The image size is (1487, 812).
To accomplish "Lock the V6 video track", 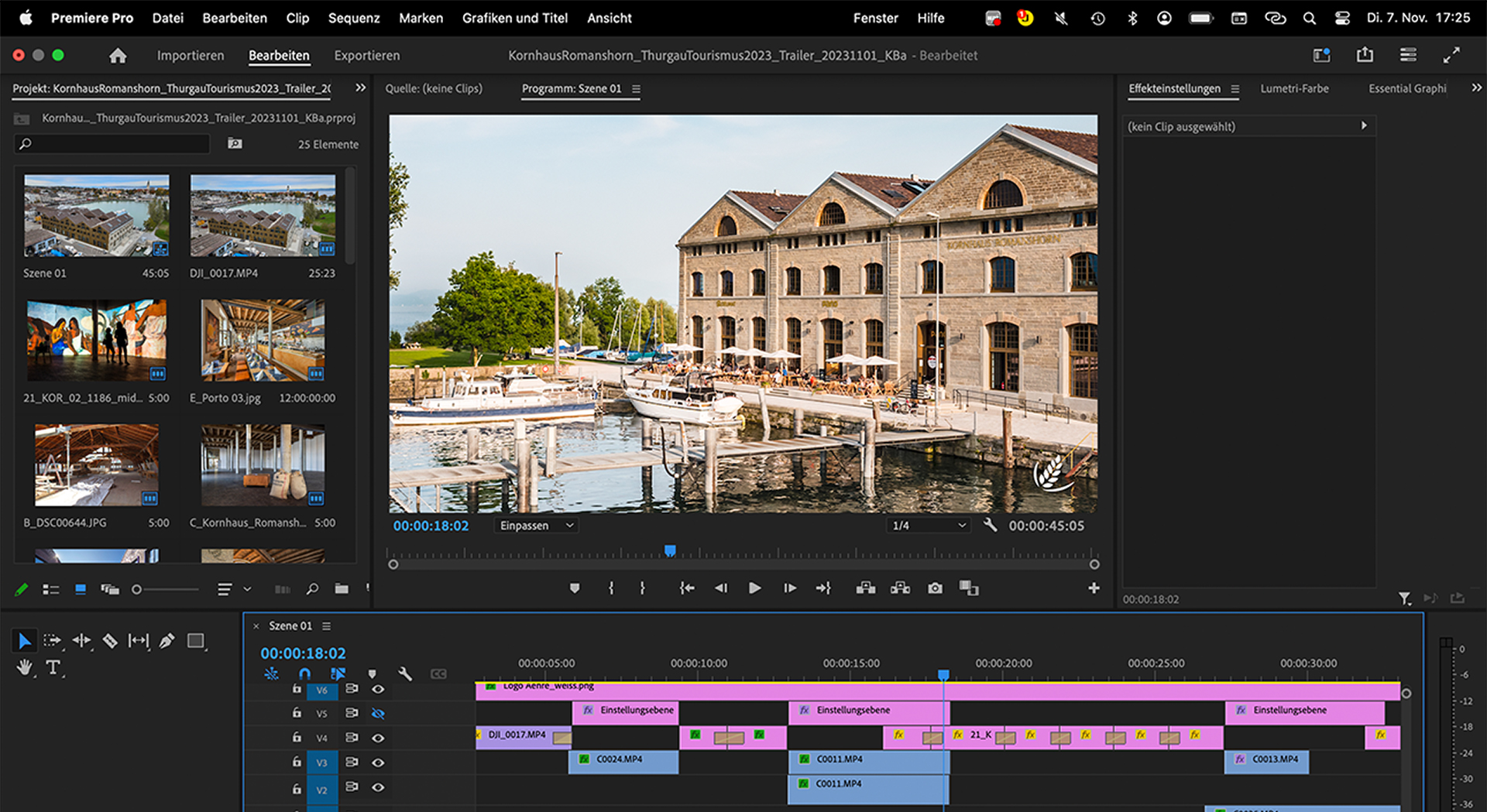I will 297,690.
